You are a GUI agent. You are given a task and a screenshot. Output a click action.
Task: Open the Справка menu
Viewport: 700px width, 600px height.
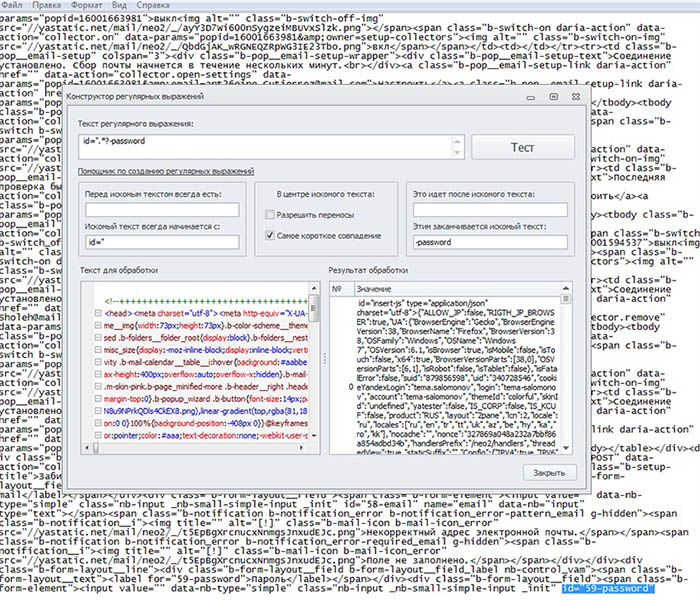(x=153, y=5)
